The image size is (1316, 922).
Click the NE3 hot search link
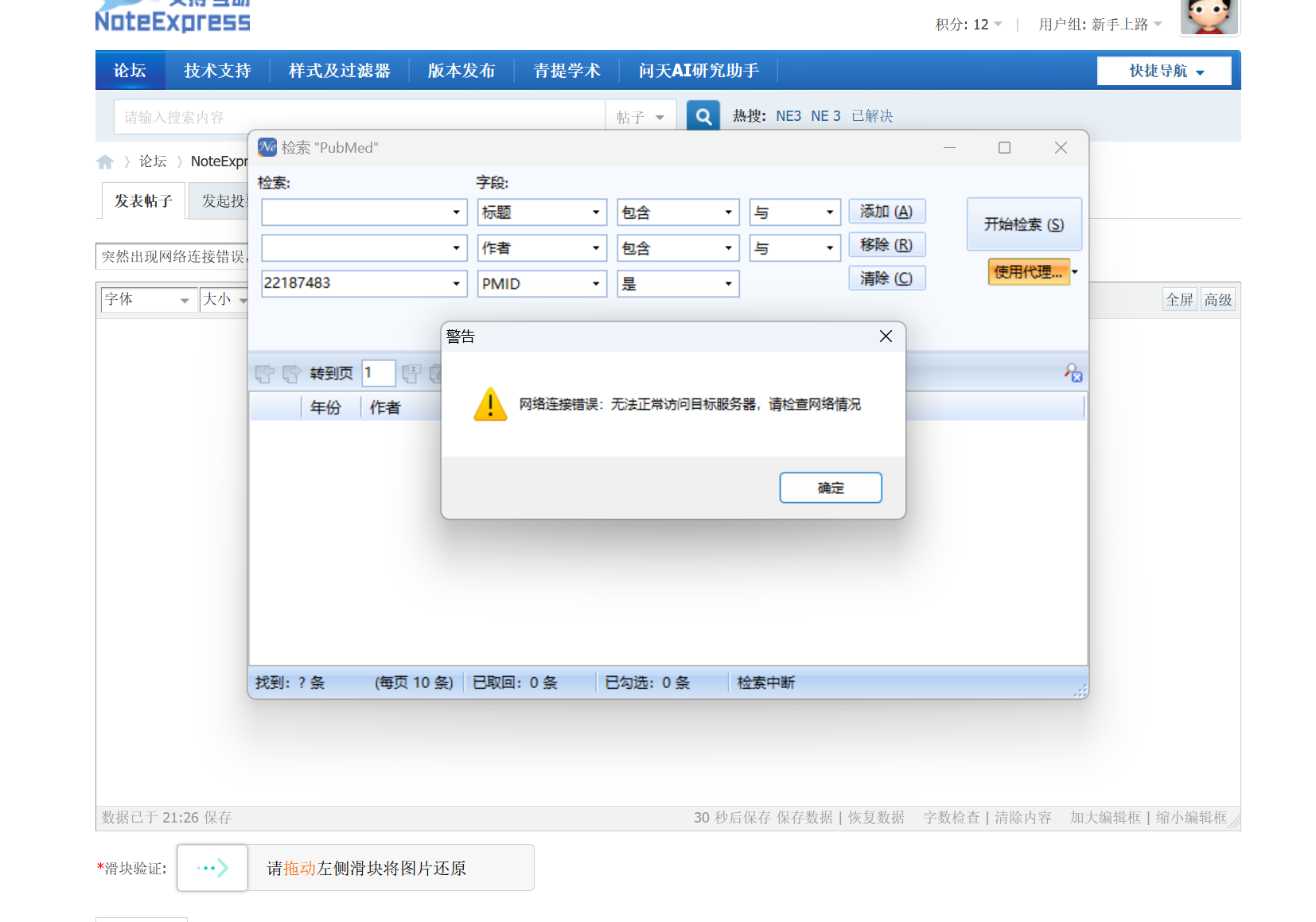click(788, 116)
